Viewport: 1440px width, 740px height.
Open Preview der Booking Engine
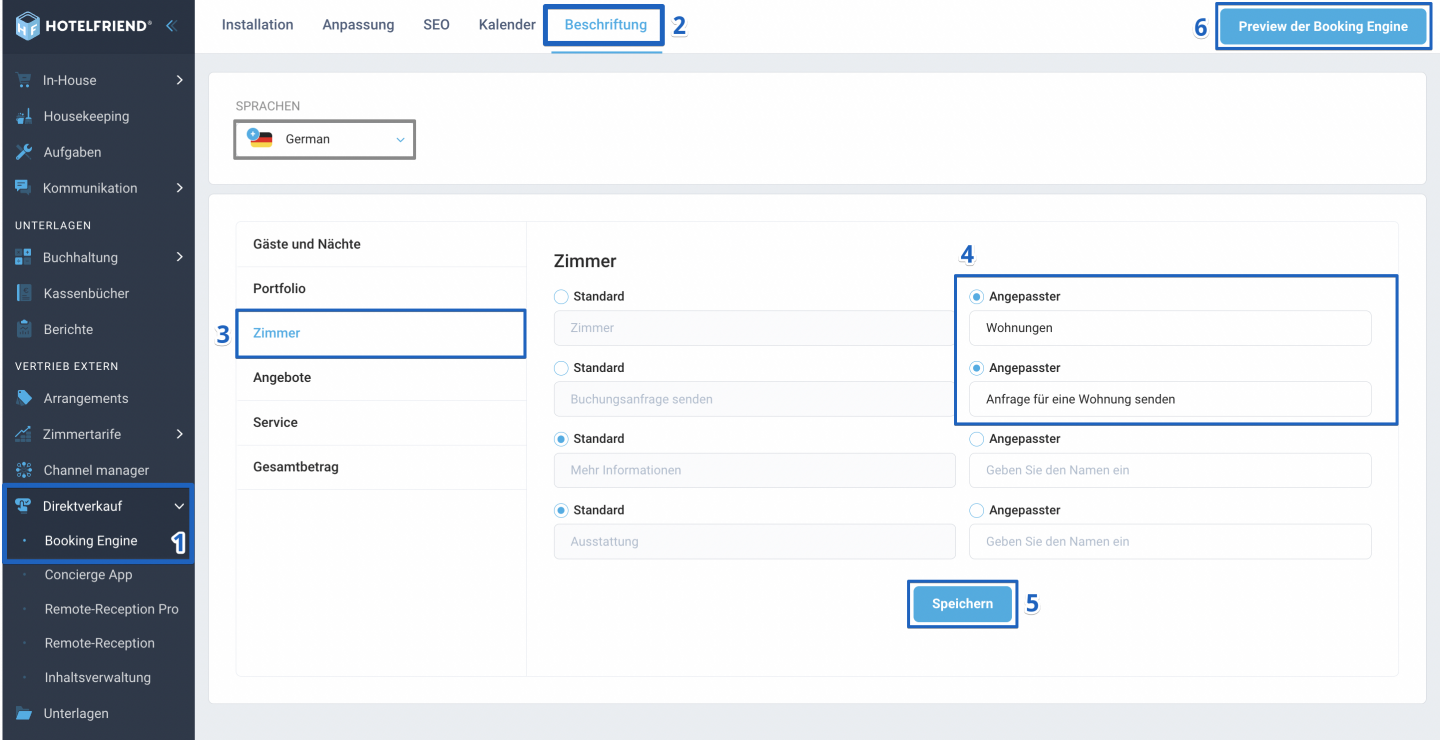(1322, 26)
